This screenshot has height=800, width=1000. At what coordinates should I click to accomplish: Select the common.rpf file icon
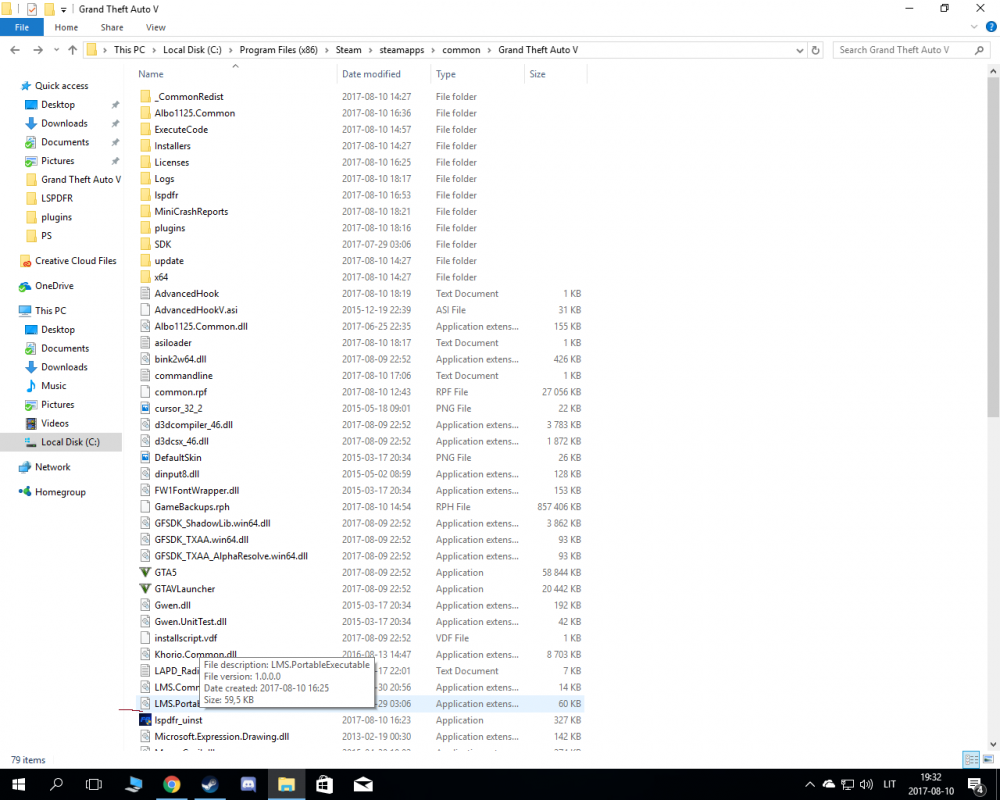(145, 392)
